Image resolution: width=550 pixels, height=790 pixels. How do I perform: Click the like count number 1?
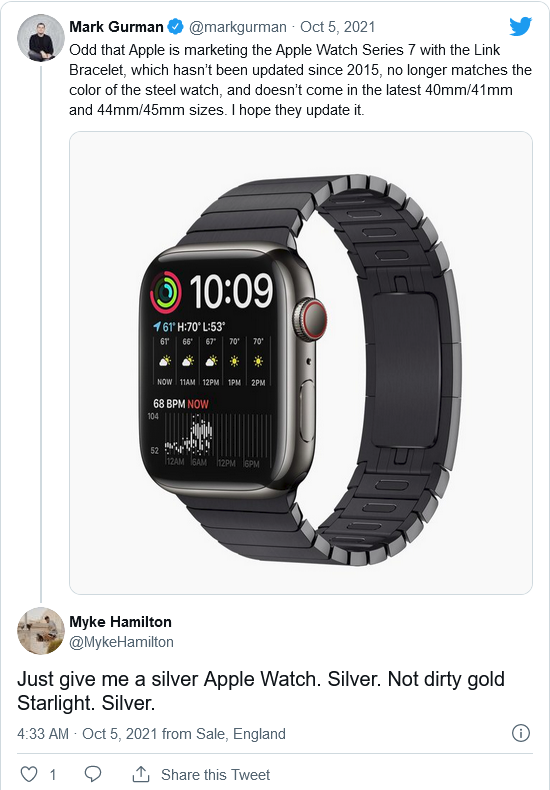(52, 774)
